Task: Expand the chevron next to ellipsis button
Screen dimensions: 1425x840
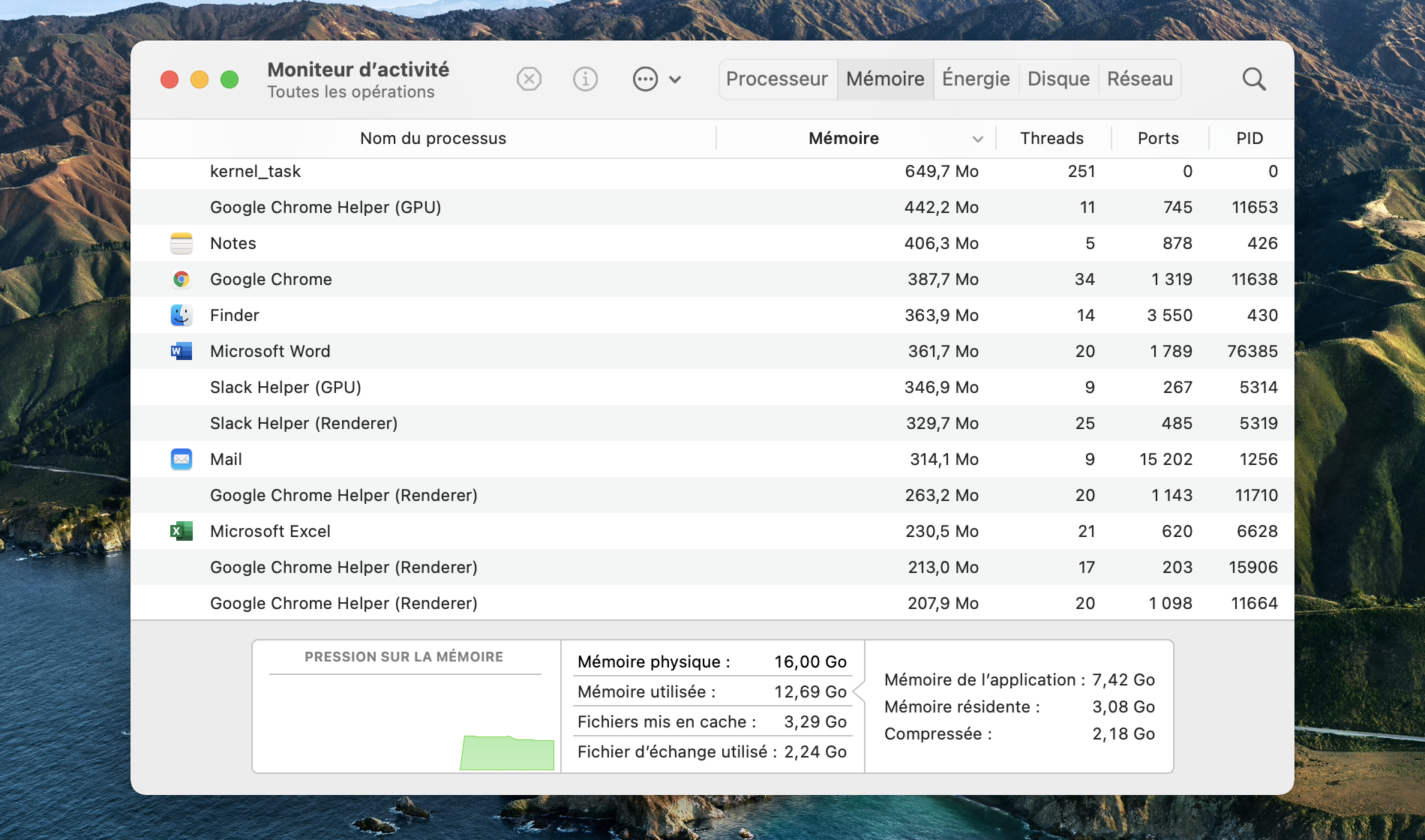Action: tap(675, 79)
